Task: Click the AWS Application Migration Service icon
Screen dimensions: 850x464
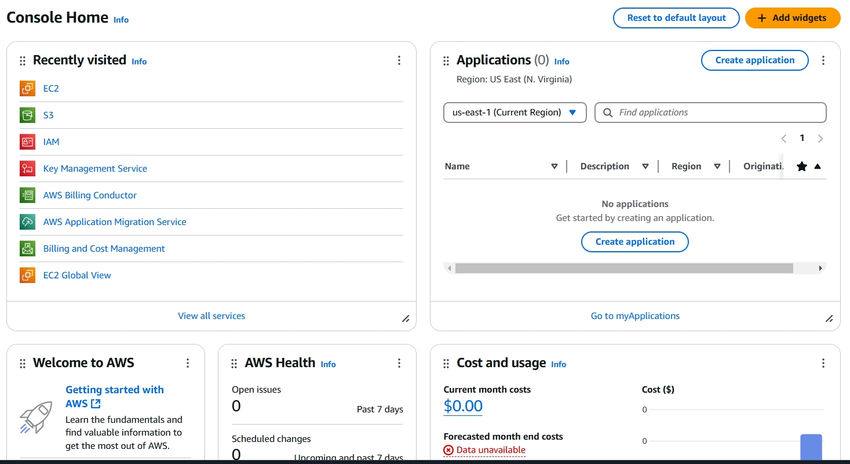Action: [x=27, y=222]
